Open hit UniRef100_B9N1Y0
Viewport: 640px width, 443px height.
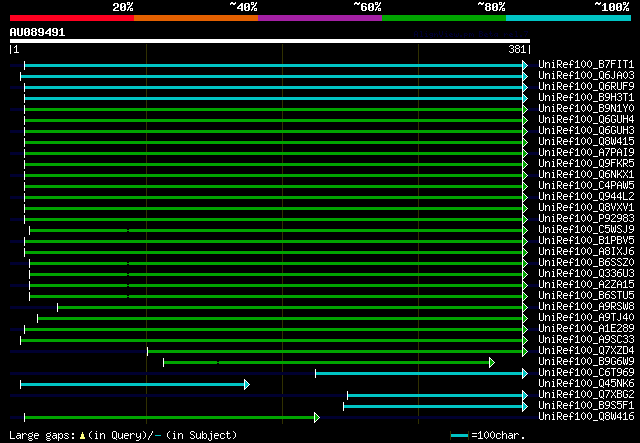click(x=586, y=109)
